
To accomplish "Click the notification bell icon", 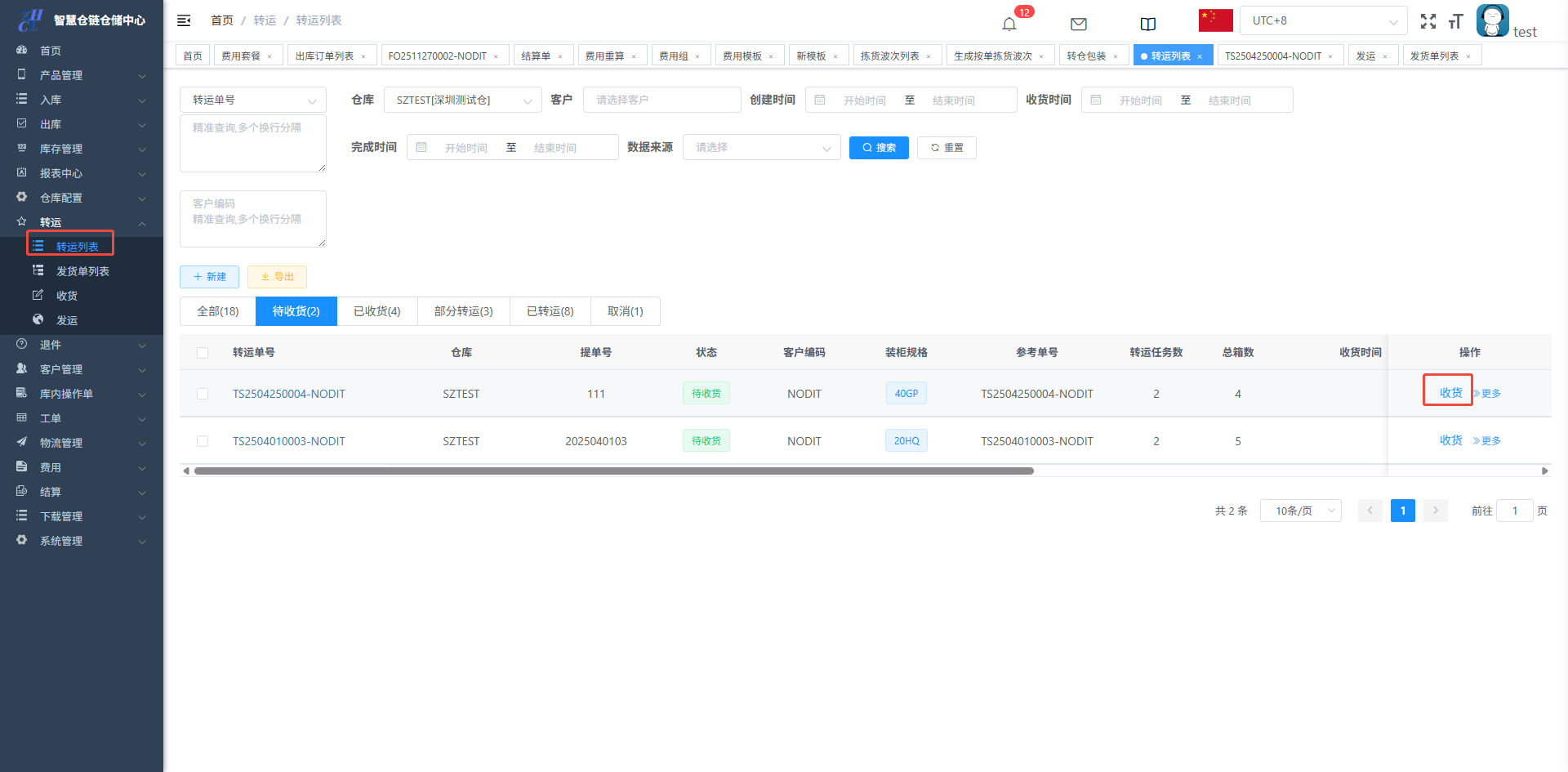I will [x=1009, y=24].
